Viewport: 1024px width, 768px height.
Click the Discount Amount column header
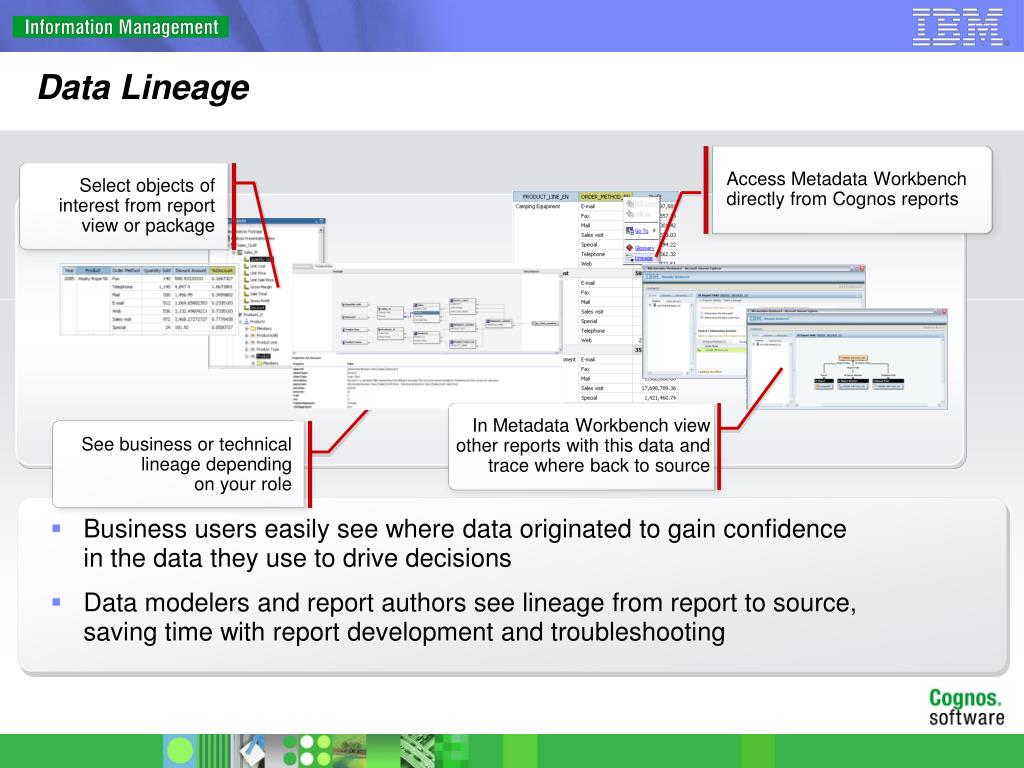pos(190,270)
